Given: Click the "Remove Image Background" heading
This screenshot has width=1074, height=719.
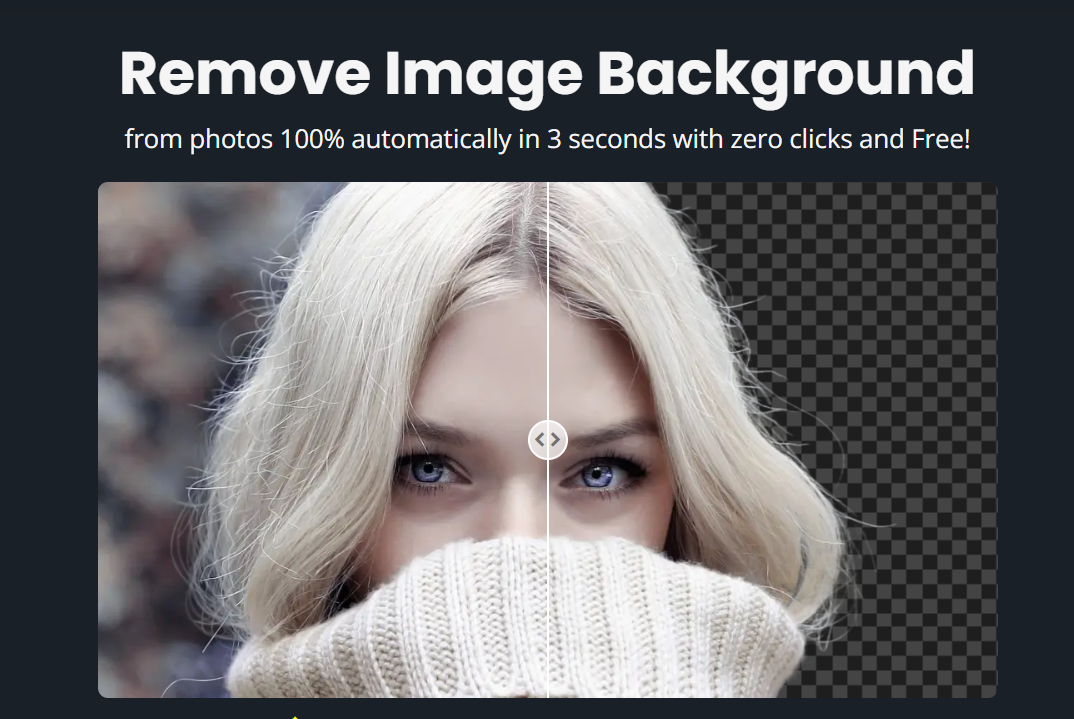Looking at the screenshot, I should click(x=546, y=74).
